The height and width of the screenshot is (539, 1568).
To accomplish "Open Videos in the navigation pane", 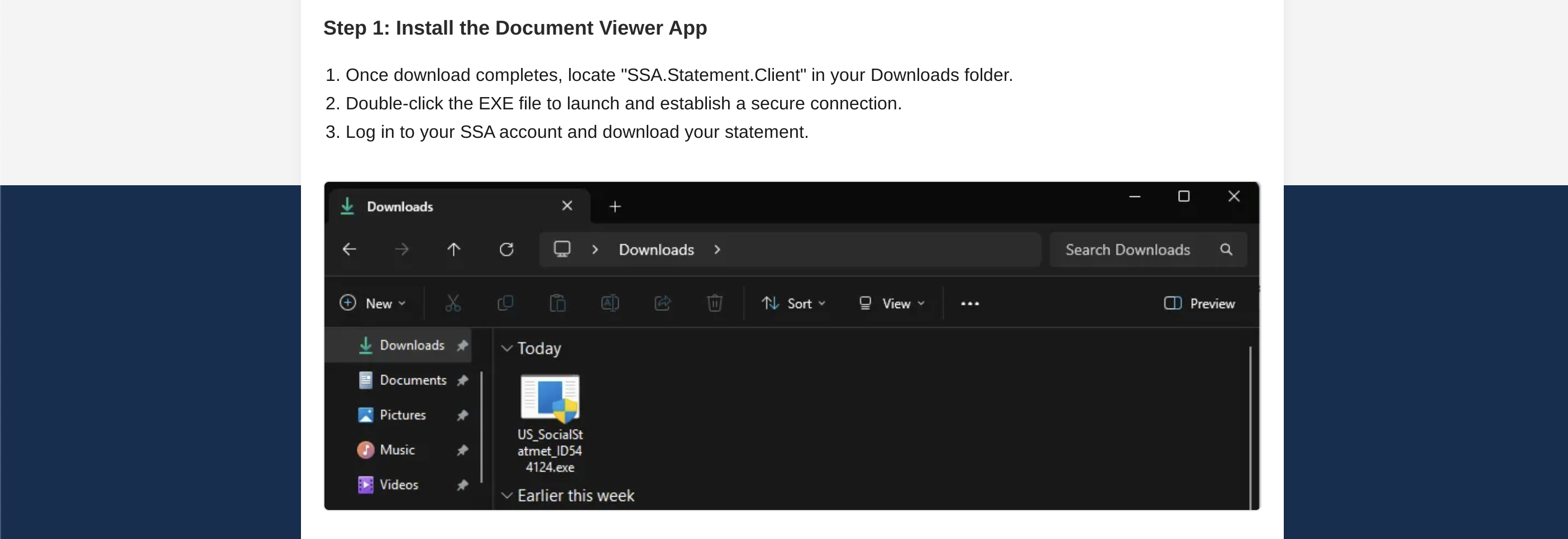I will [x=389, y=485].
